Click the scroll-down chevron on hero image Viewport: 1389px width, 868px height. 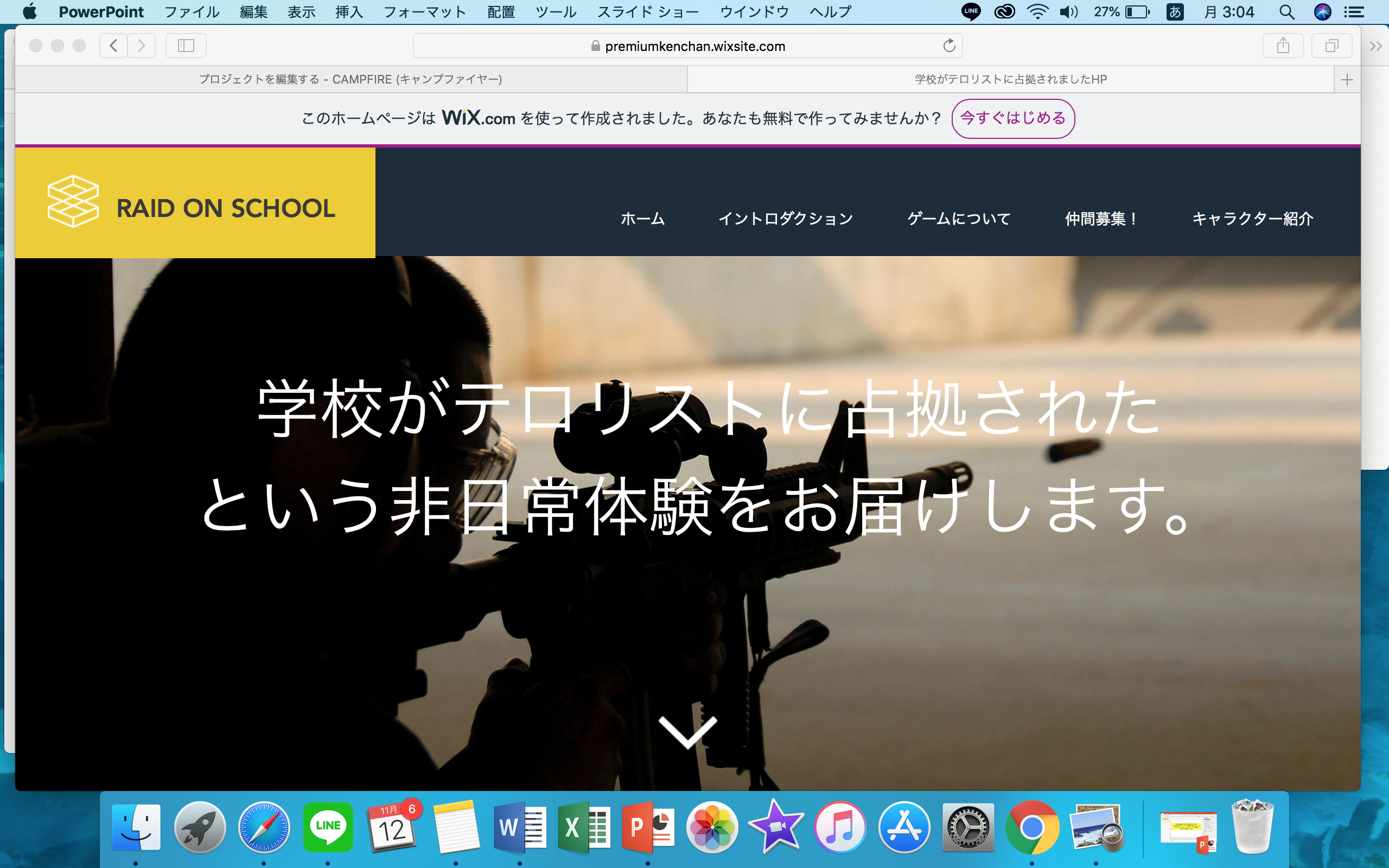click(687, 732)
